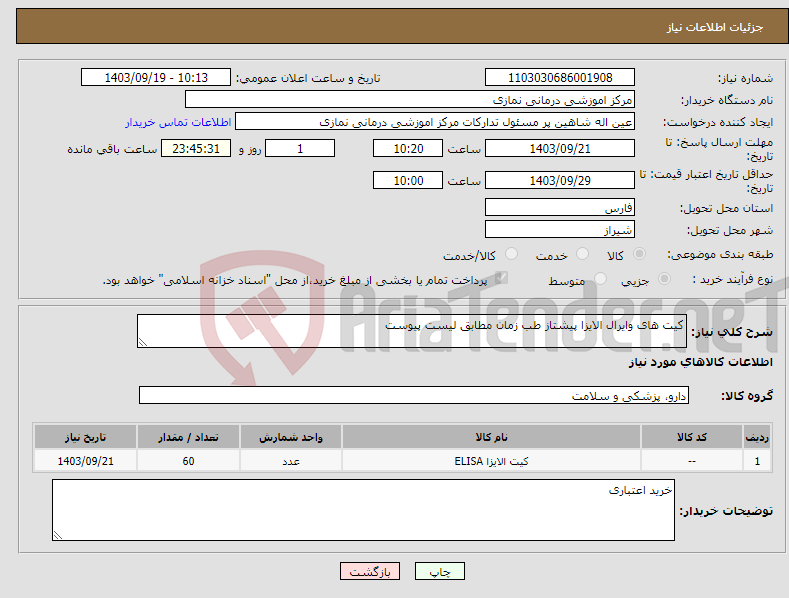The width and height of the screenshot is (789, 598).
Task: Click the announcement date-time field 1403/09/19
Action: tap(156, 78)
